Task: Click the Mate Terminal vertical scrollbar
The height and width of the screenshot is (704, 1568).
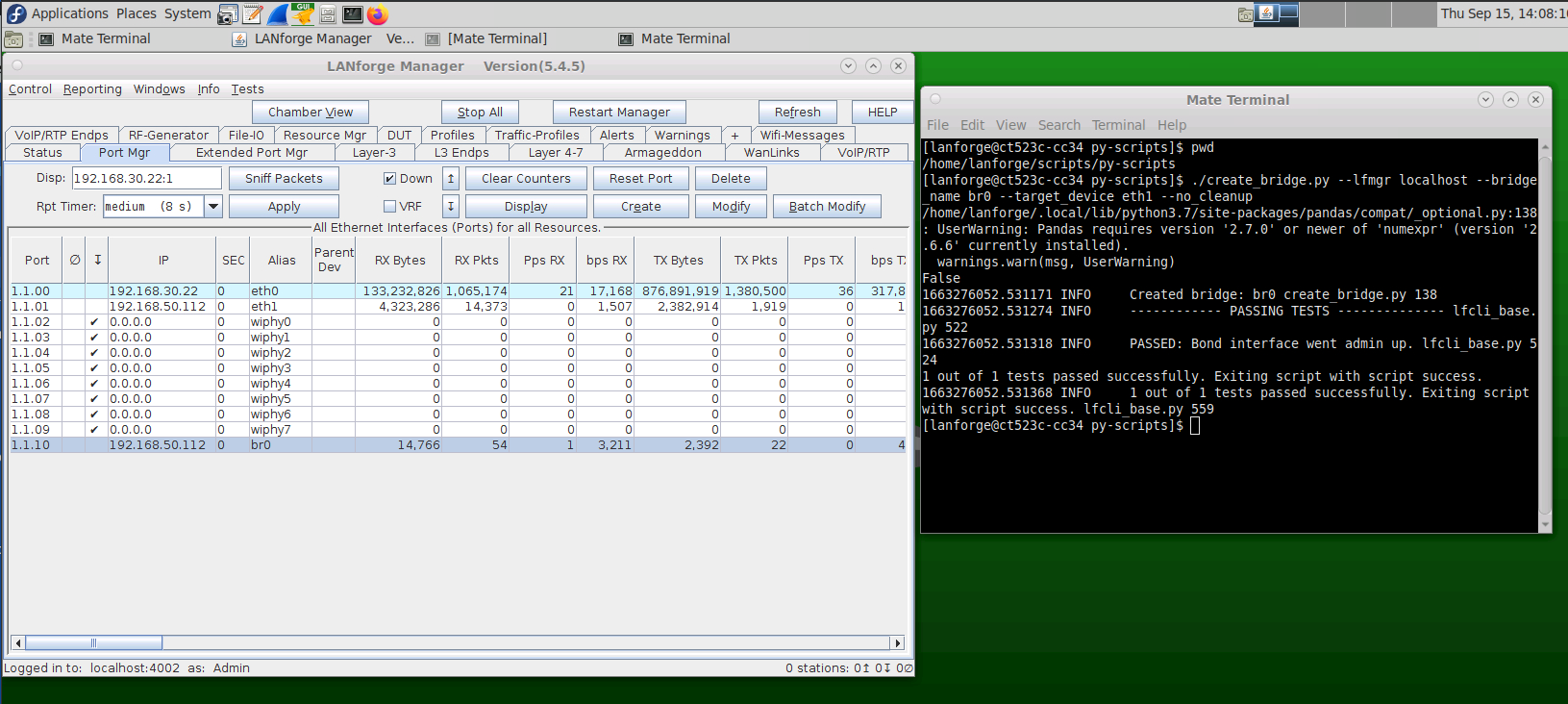Action: point(1545,337)
